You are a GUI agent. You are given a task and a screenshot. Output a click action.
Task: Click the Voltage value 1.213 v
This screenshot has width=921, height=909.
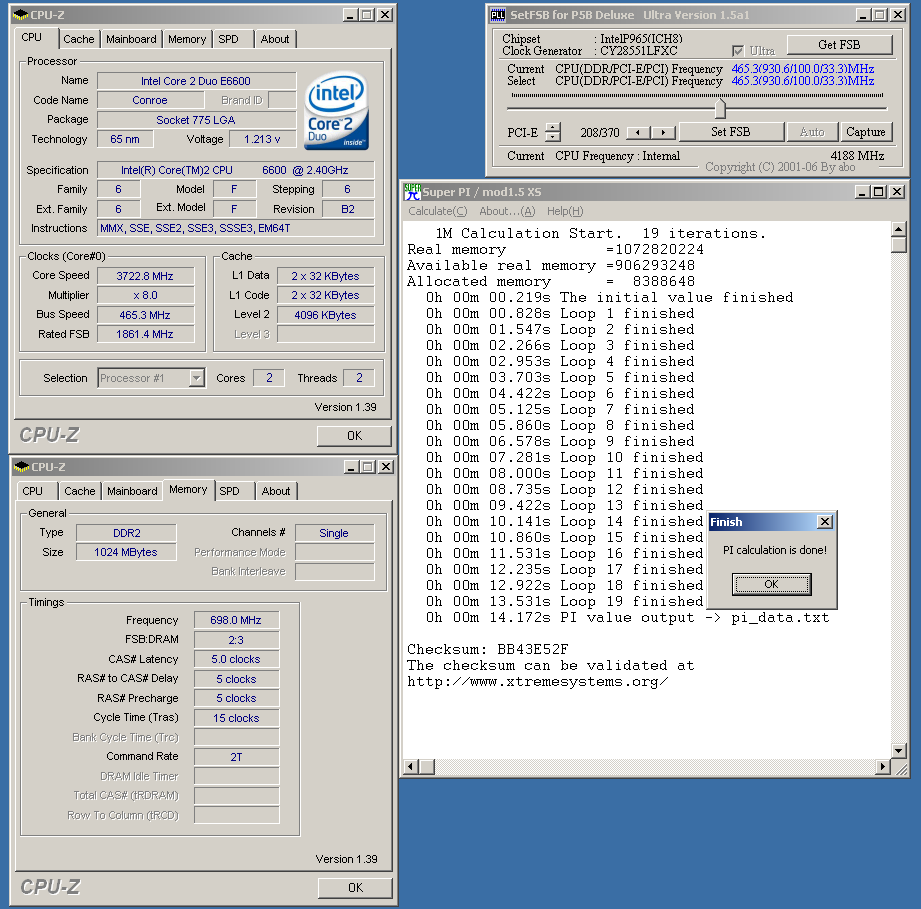tap(263, 139)
